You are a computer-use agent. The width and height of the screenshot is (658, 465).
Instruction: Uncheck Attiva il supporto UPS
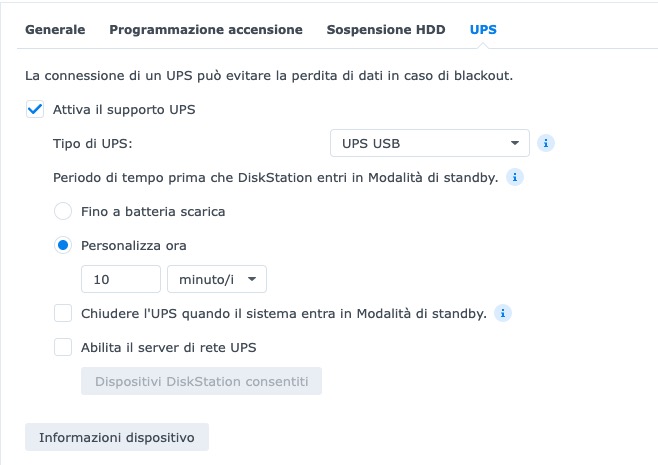[35, 109]
